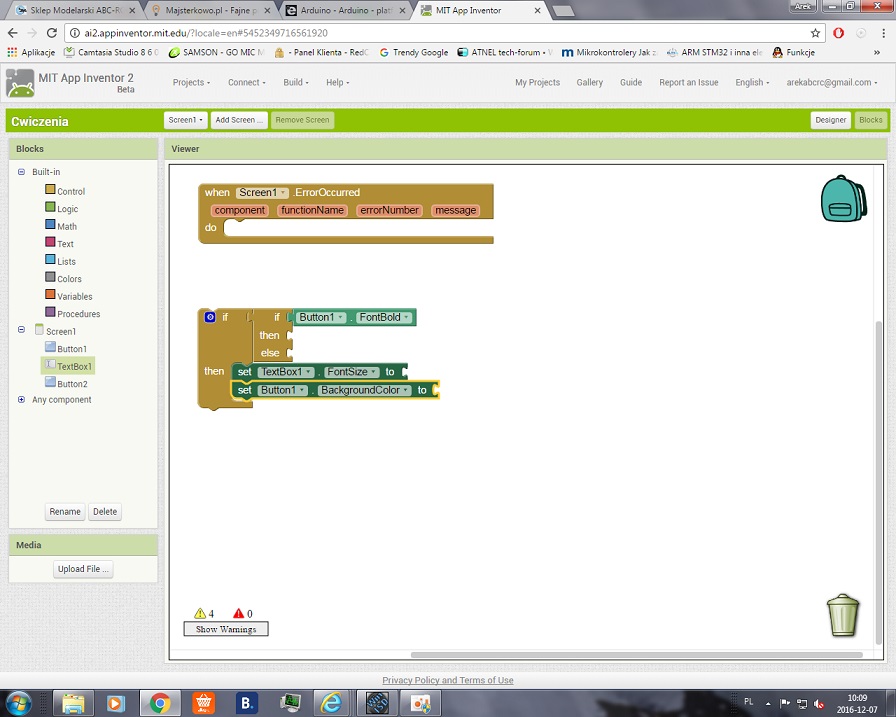Open Privacy Policy and Terms of Use
The width and height of the screenshot is (896, 717).
pyautogui.click(x=447, y=680)
